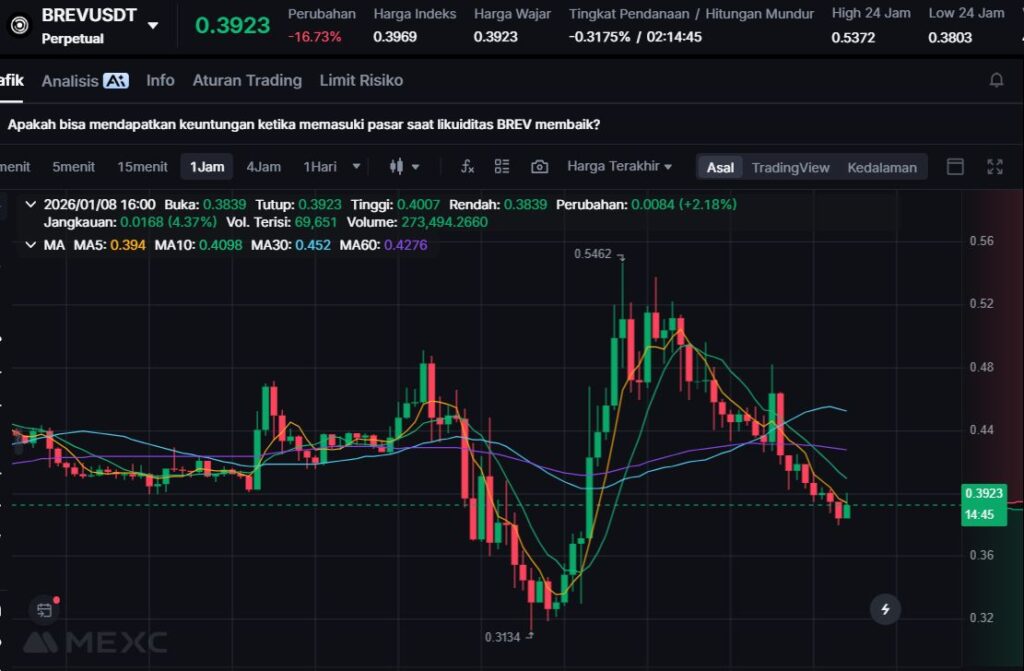This screenshot has width=1024, height=671.
Task: Open the candlestick chart type dropdown
Action: pos(404,167)
